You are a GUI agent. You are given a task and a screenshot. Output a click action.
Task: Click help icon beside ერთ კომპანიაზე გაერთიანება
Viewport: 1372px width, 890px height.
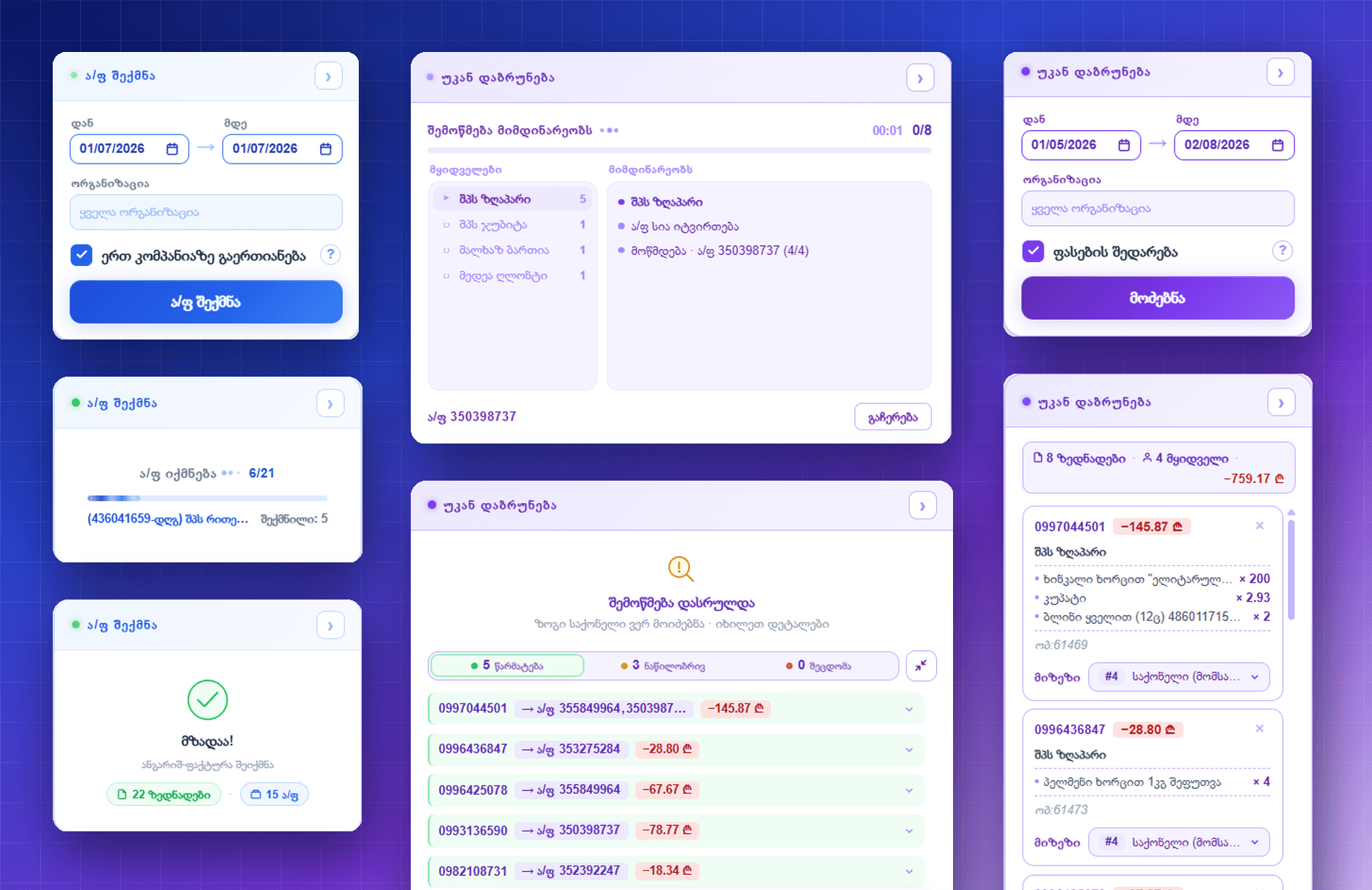[x=331, y=255]
